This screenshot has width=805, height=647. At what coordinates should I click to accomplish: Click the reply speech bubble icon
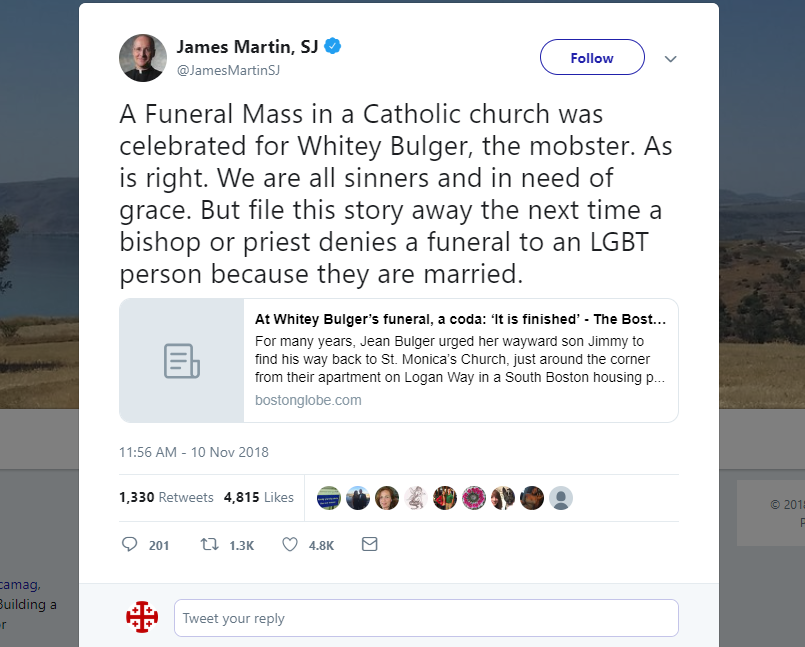tap(129, 545)
